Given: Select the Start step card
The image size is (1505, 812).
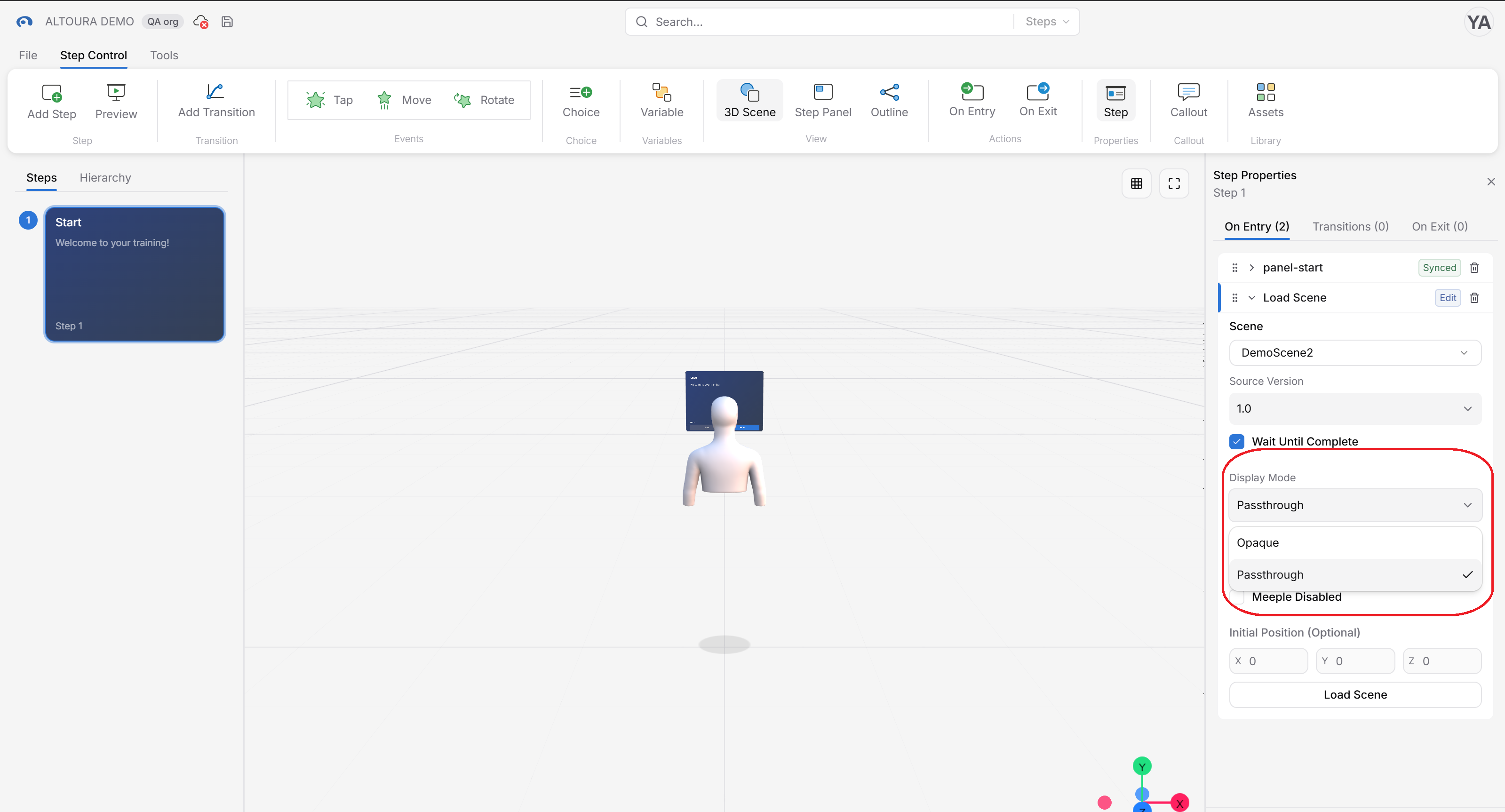Looking at the screenshot, I should [x=135, y=274].
